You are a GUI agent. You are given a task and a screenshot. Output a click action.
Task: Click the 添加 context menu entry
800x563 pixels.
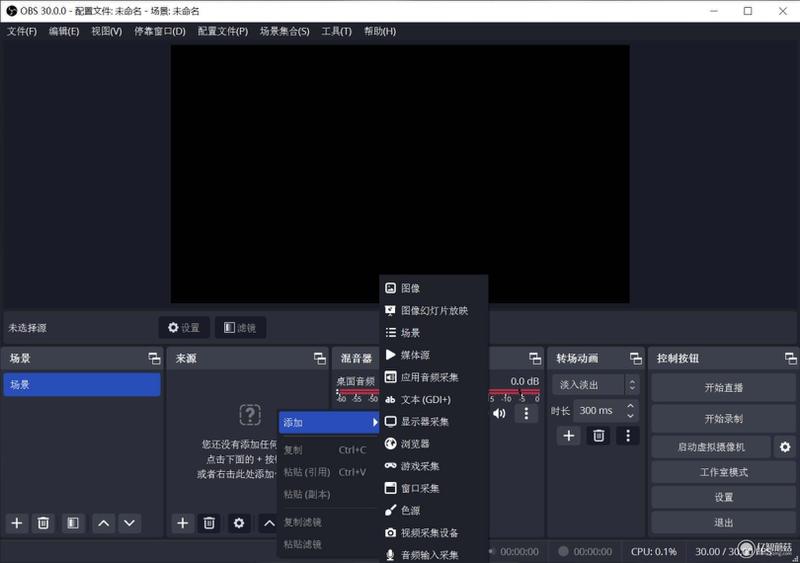(329, 423)
